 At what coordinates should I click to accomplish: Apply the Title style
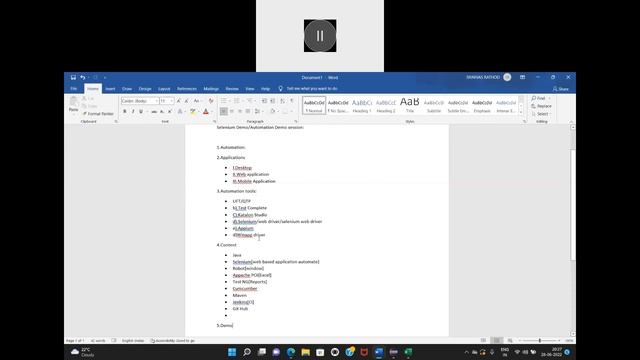tap(410, 105)
